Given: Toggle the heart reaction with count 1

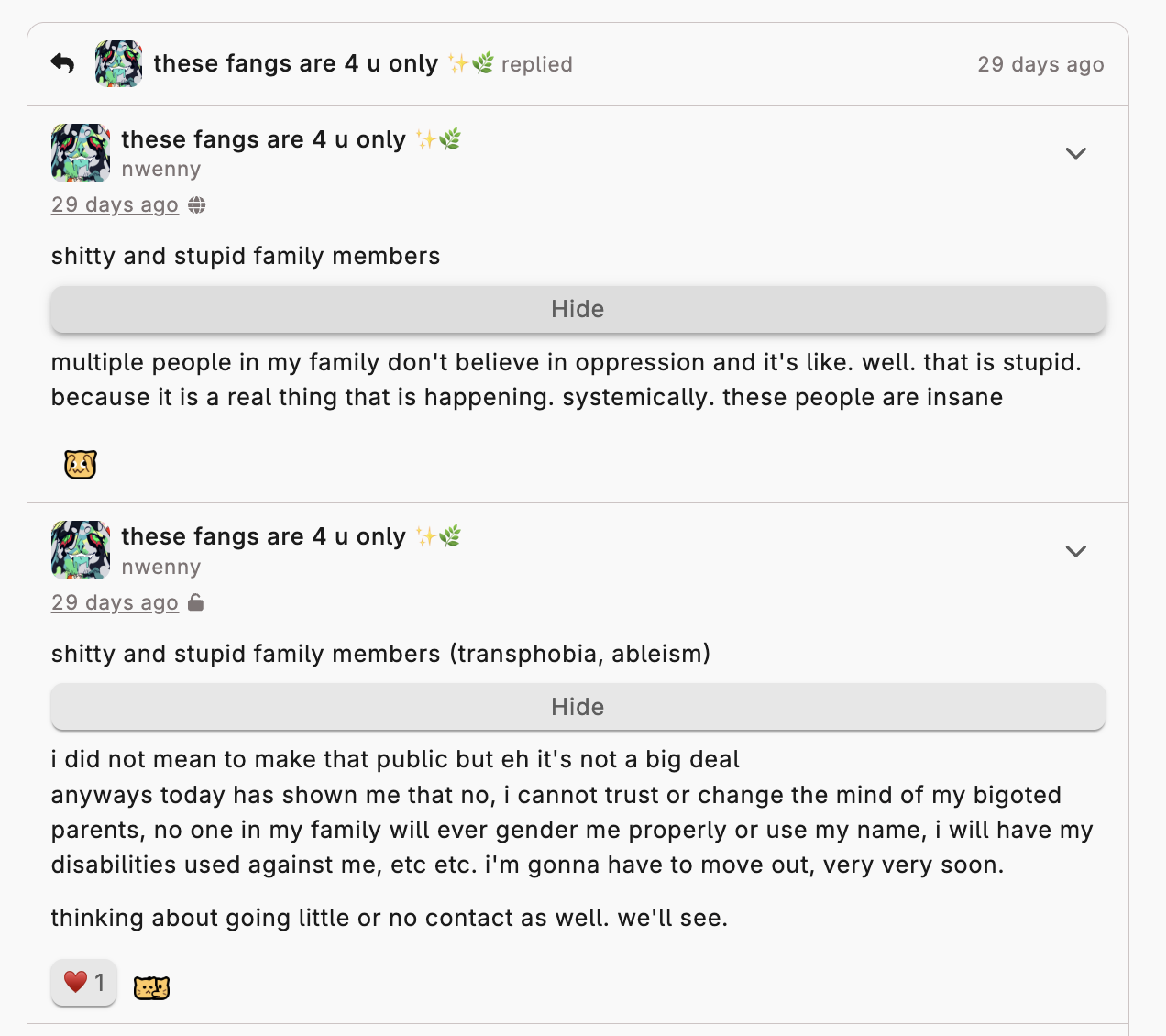Looking at the screenshot, I should [83, 983].
